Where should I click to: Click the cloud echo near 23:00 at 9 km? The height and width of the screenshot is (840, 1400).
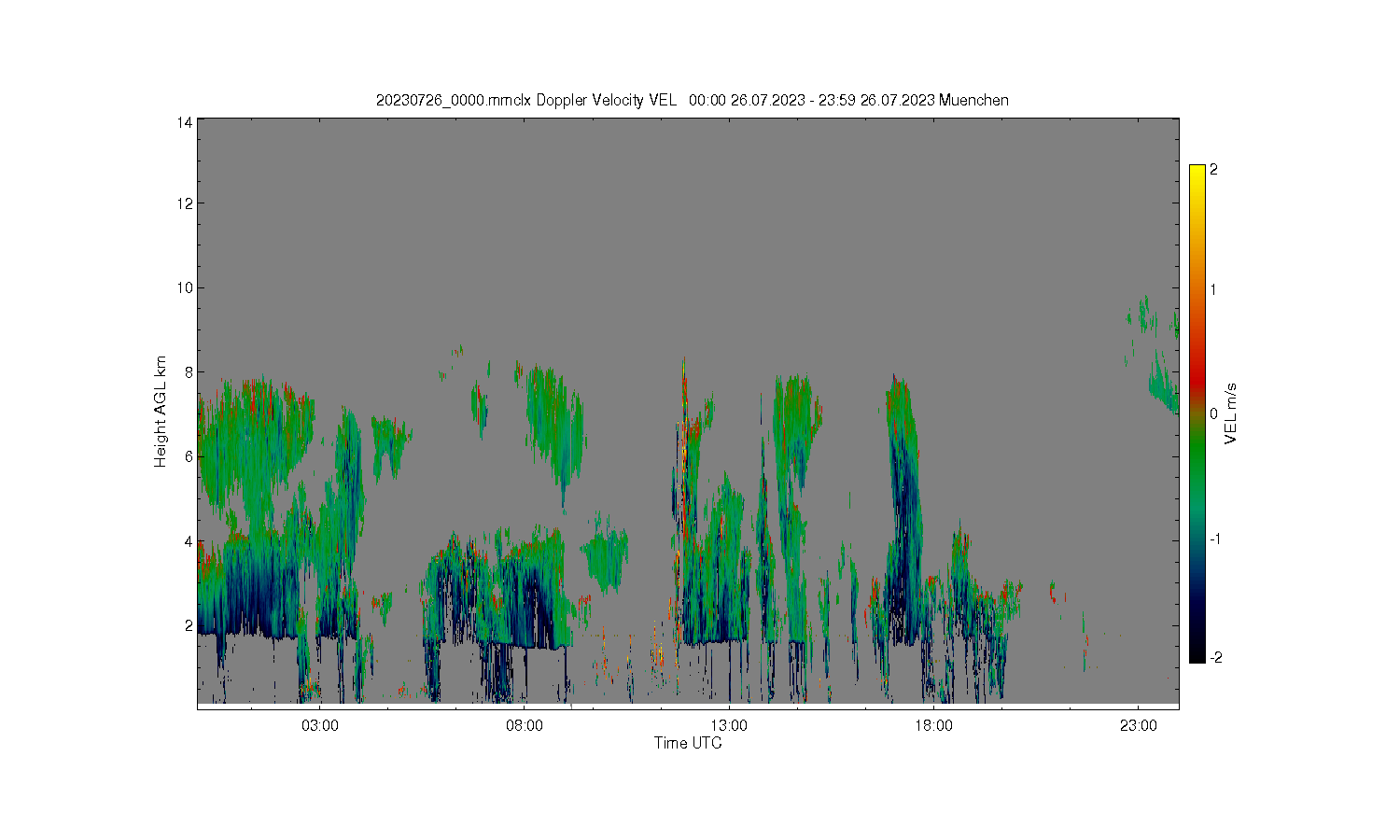1146,315
